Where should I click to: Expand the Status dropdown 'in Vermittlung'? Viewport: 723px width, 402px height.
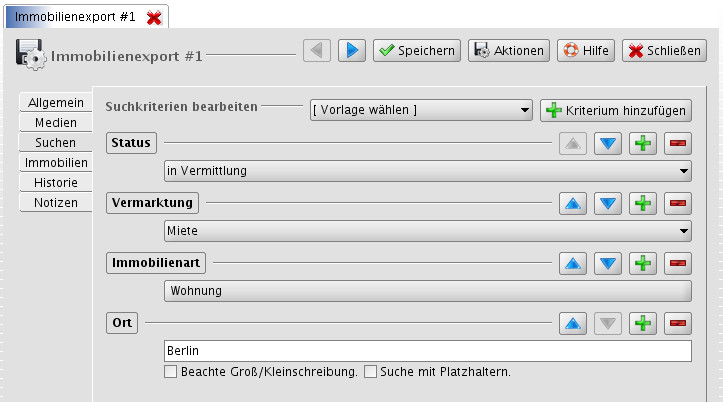[428, 171]
